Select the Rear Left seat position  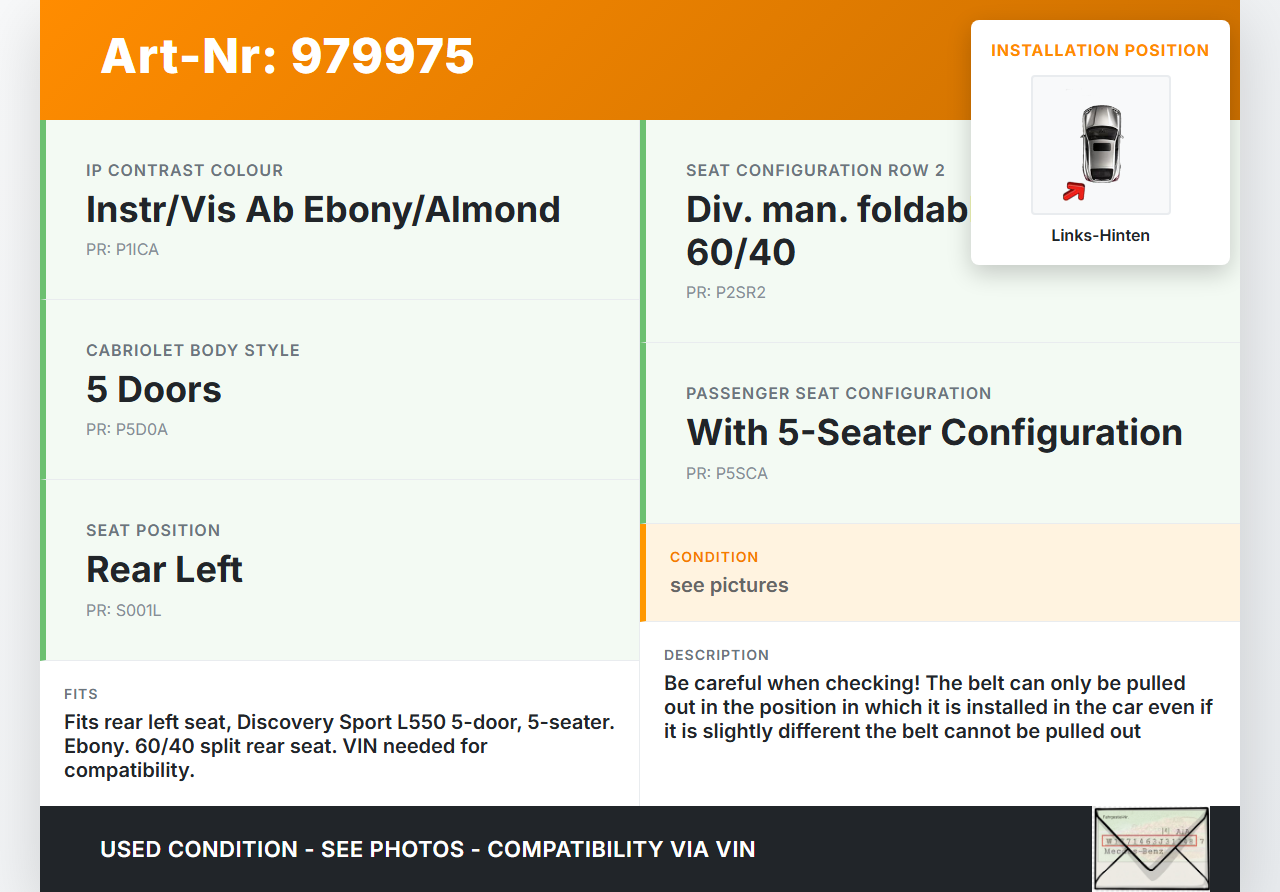click(165, 570)
